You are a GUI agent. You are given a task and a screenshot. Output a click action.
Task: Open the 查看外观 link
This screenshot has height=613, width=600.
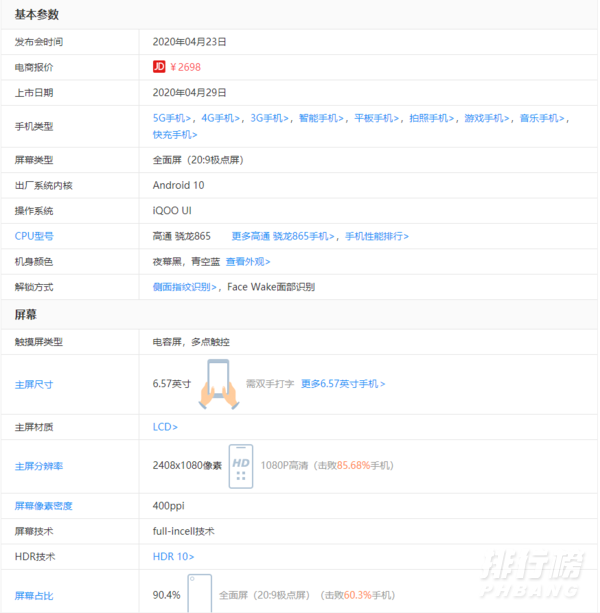click(x=248, y=262)
